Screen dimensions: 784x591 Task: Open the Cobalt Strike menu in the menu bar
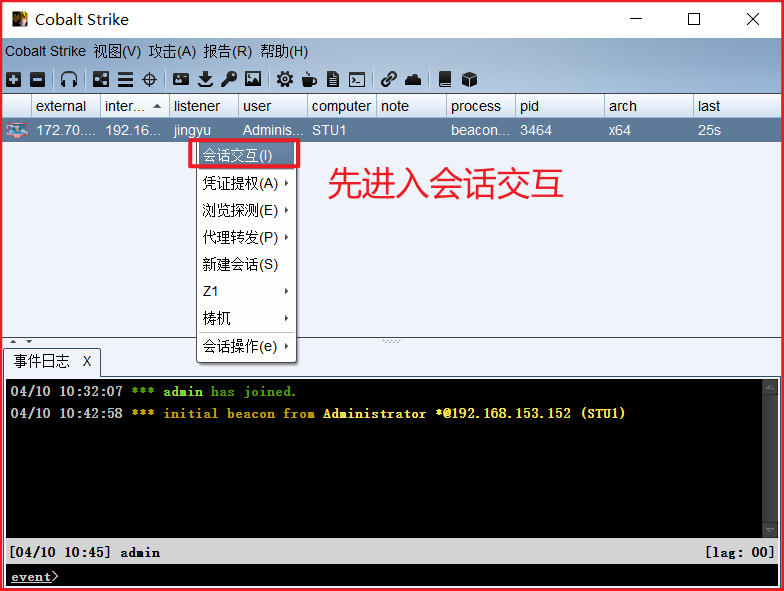tap(46, 51)
